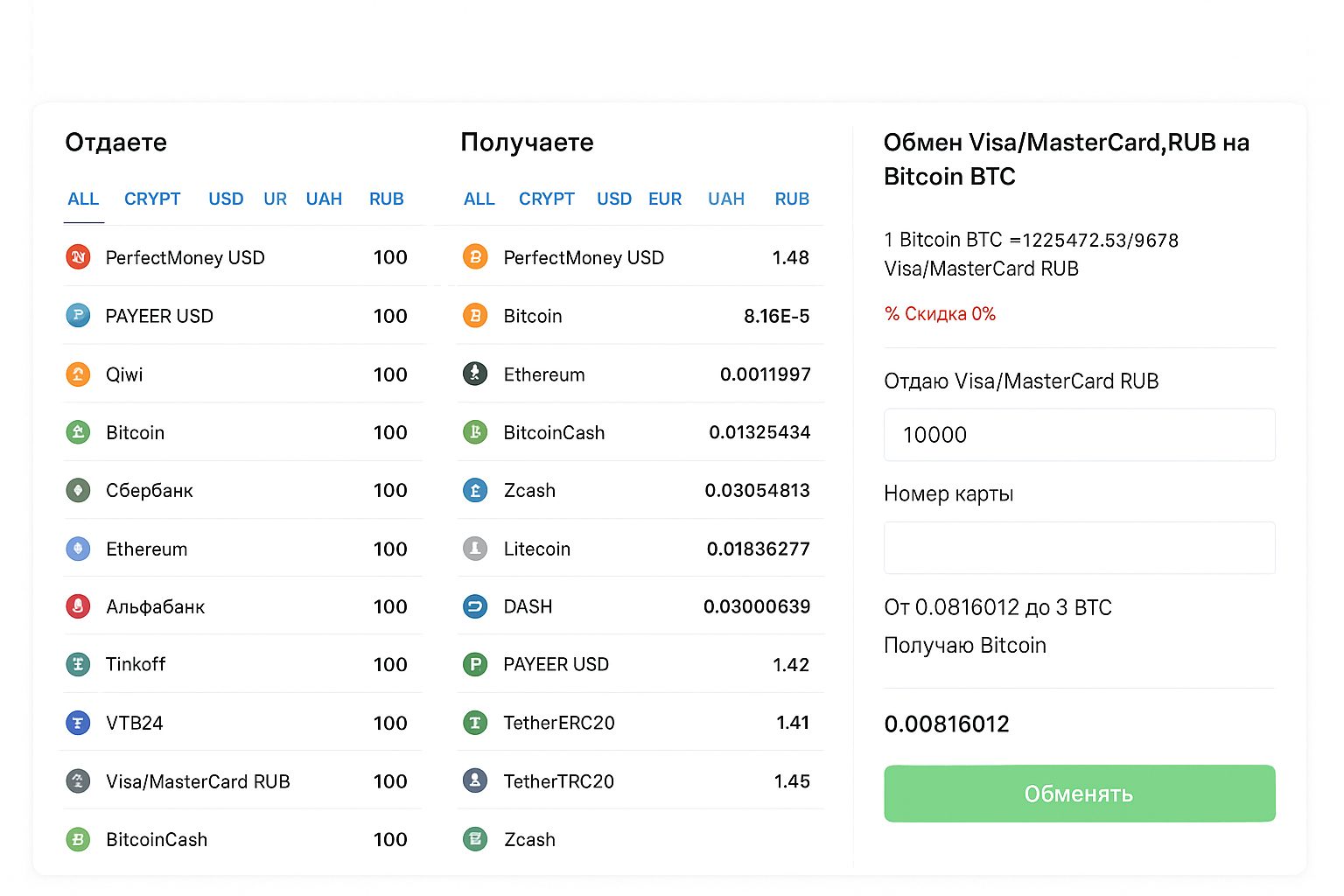Select the Сбербанк bank icon
Screen dimensions: 1344x896
(78, 490)
